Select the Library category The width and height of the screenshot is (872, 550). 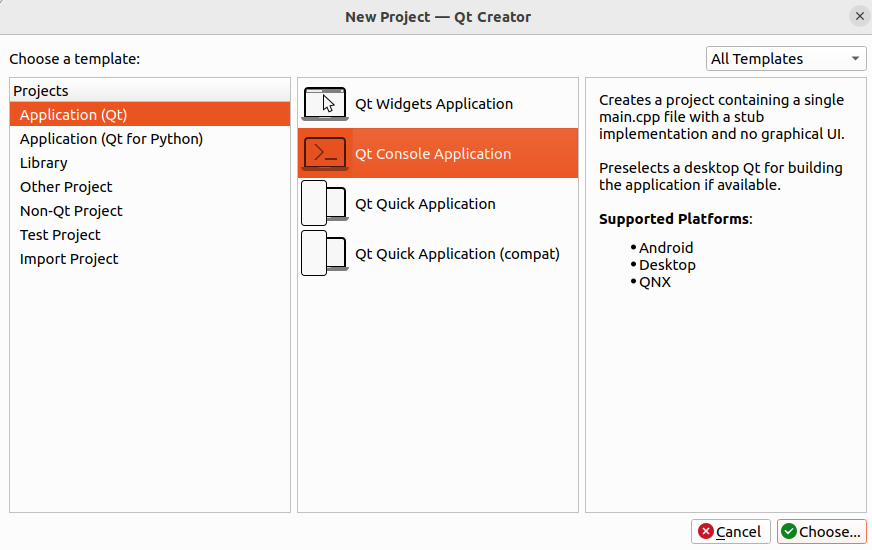pyautogui.click(x=150, y=162)
